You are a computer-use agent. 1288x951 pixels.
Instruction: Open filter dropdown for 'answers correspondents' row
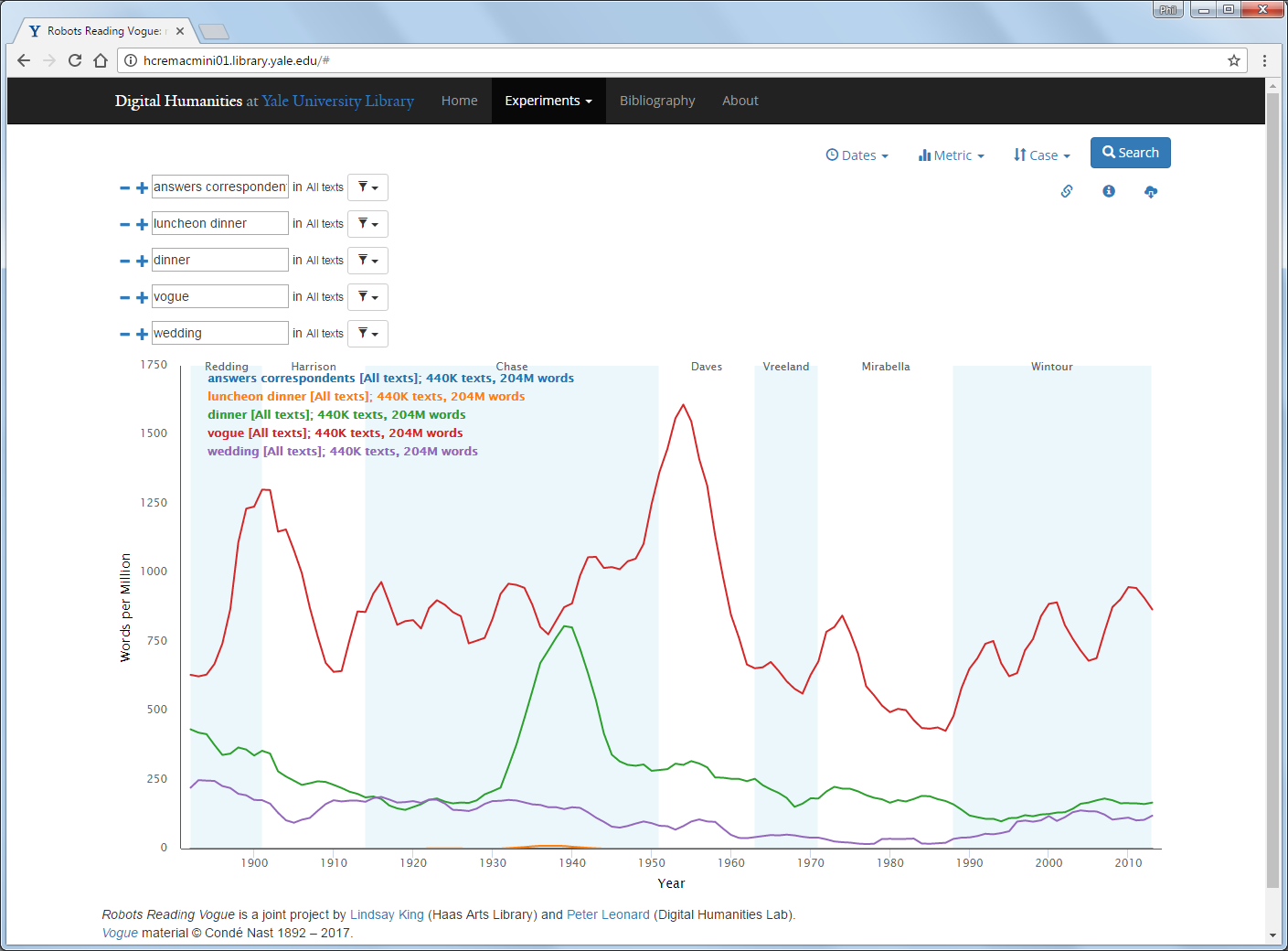pyautogui.click(x=367, y=187)
